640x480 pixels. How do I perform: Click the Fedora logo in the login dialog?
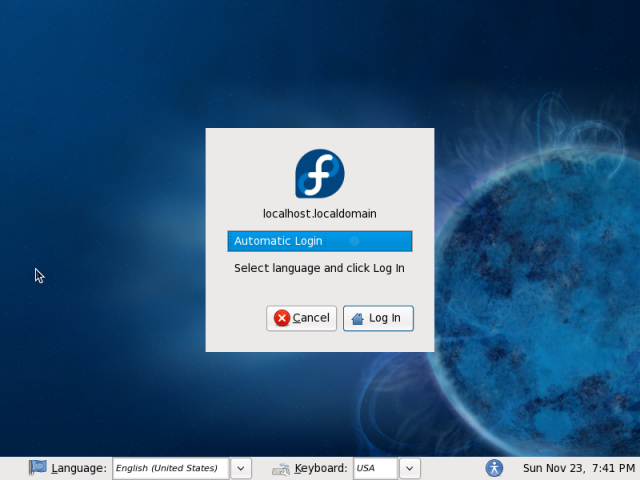coord(319,174)
